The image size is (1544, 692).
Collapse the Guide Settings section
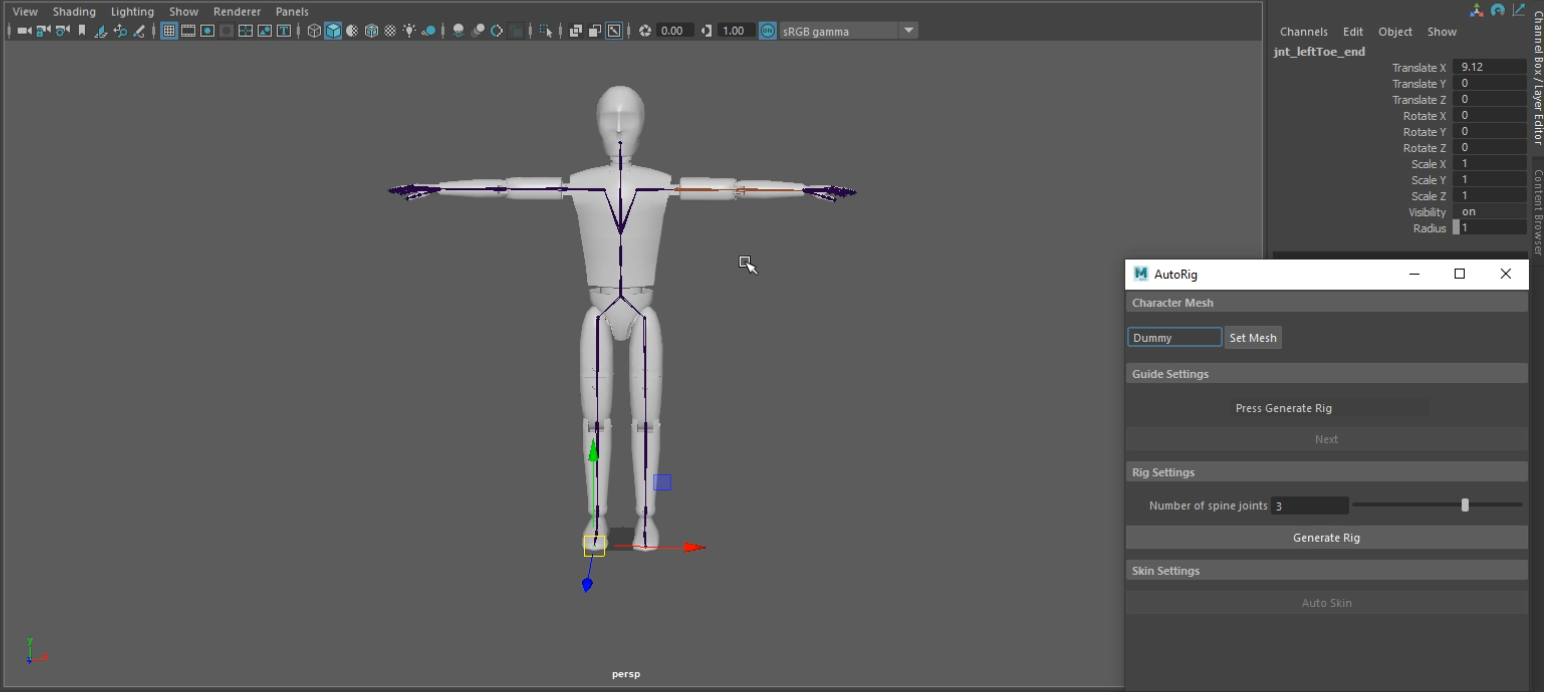(1326, 373)
